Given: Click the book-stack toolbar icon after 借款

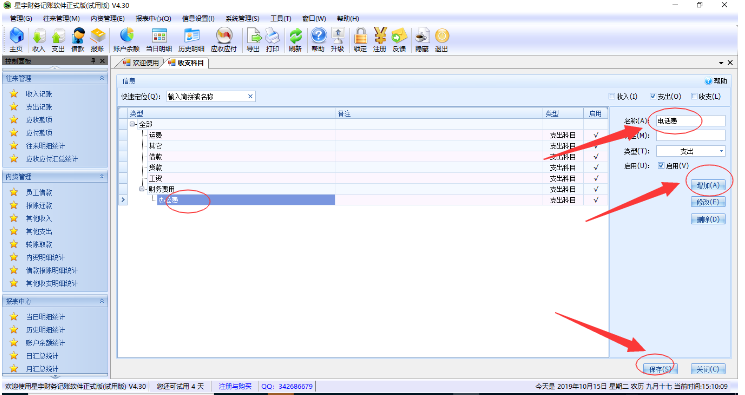Looking at the screenshot, I should click(x=97, y=39).
